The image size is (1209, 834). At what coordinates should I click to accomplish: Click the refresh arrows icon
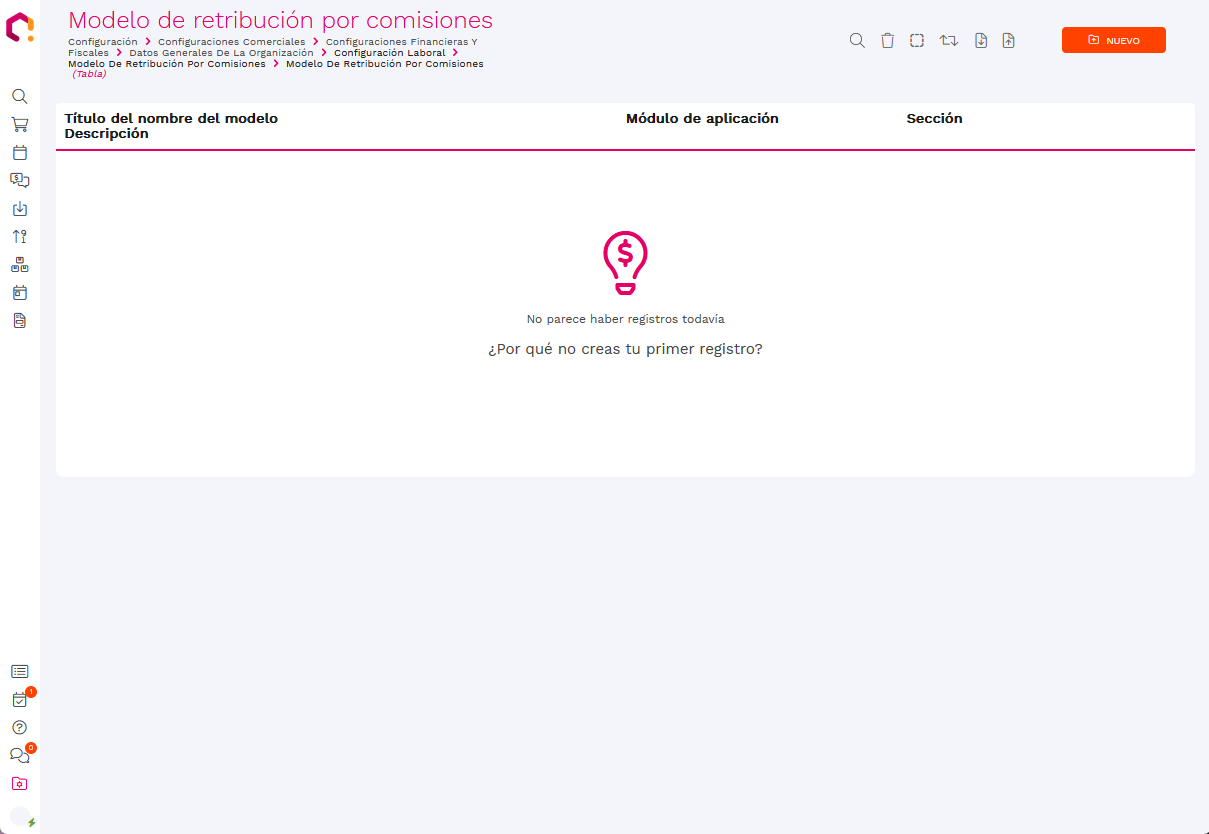pyautogui.click(x=948, y=41)
